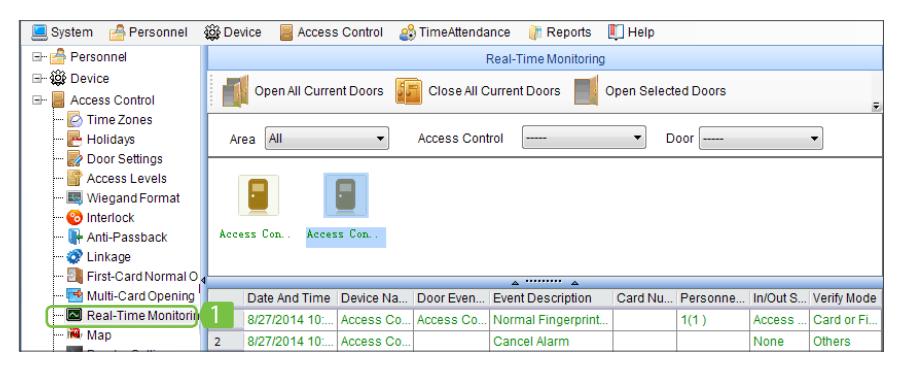
Task: Select Access Control in the navigation tree
Action: (x=112, y=100)
